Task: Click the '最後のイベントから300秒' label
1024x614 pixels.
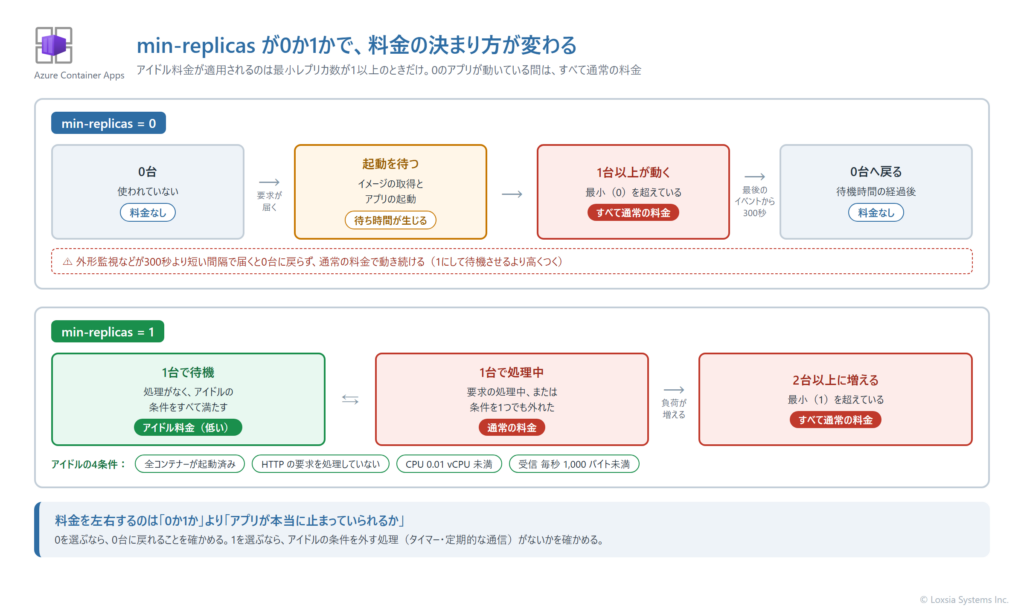Action: pyautogui.click(x=754, y=201)
